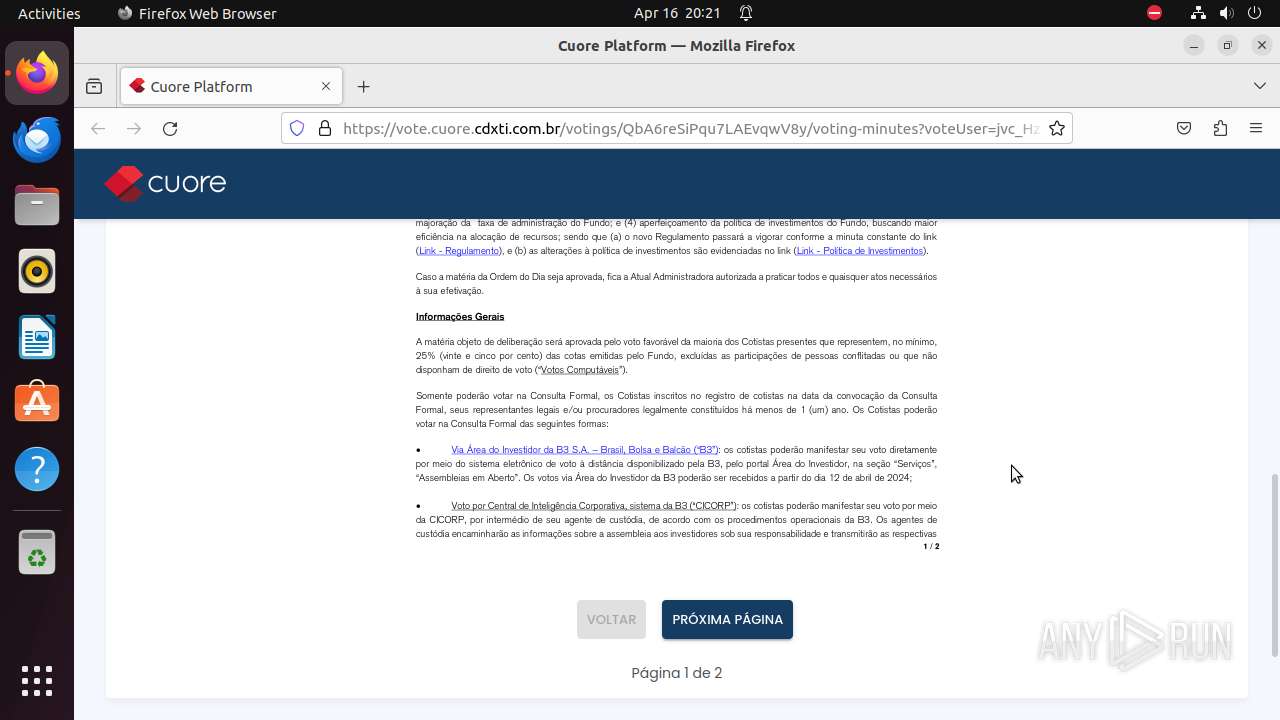Launch Thunderbird mail from the dock
This screenshot has height=720, width=1280.
click(x=37, y=139)
